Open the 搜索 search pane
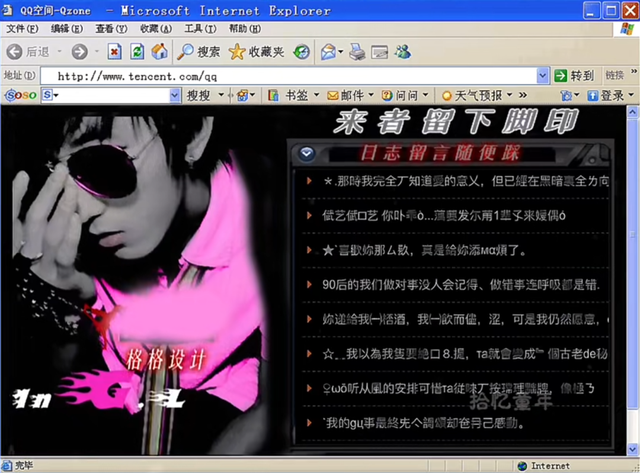 (199, 52)
